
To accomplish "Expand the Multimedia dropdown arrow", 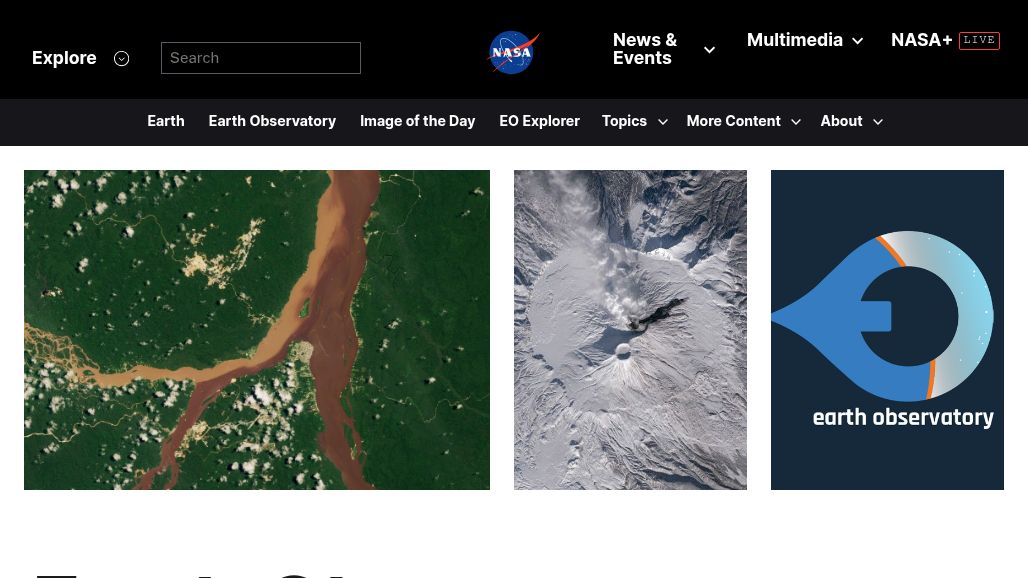I will [x=858, y=41].
